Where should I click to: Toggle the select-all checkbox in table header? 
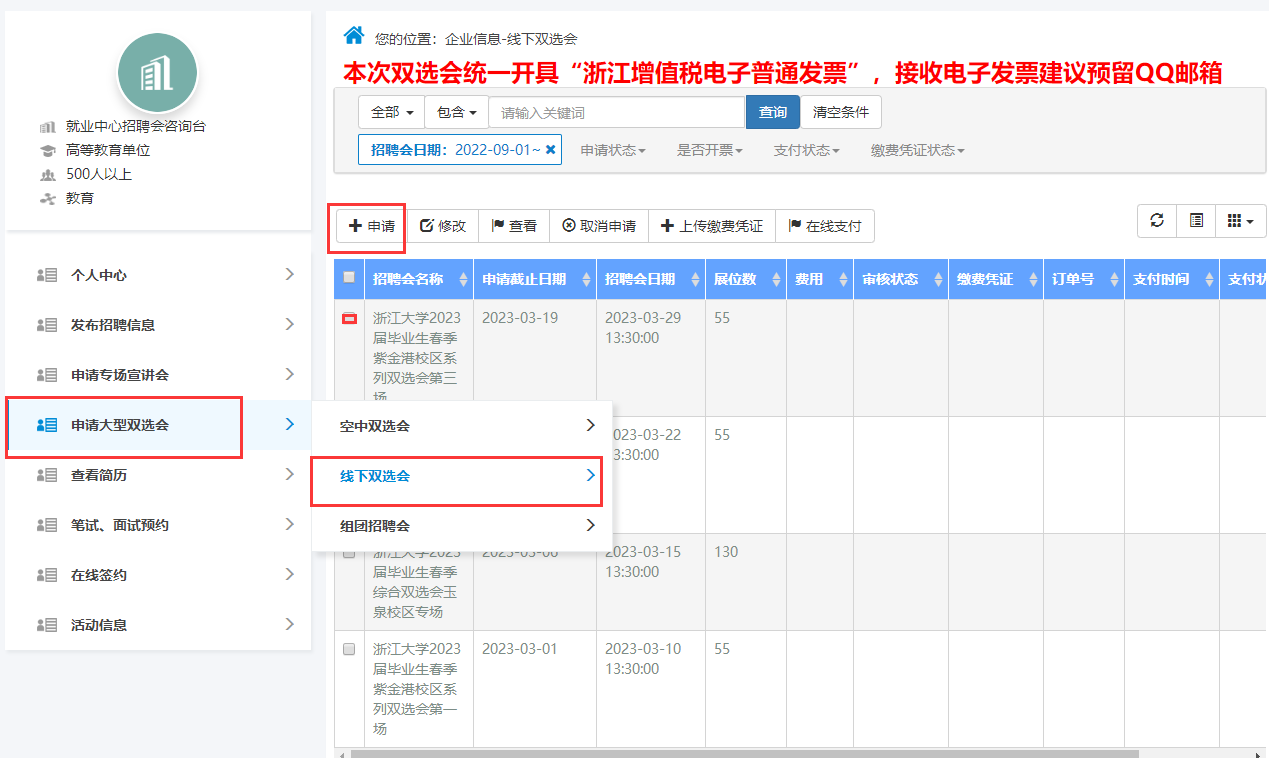(x=349, y=278)
